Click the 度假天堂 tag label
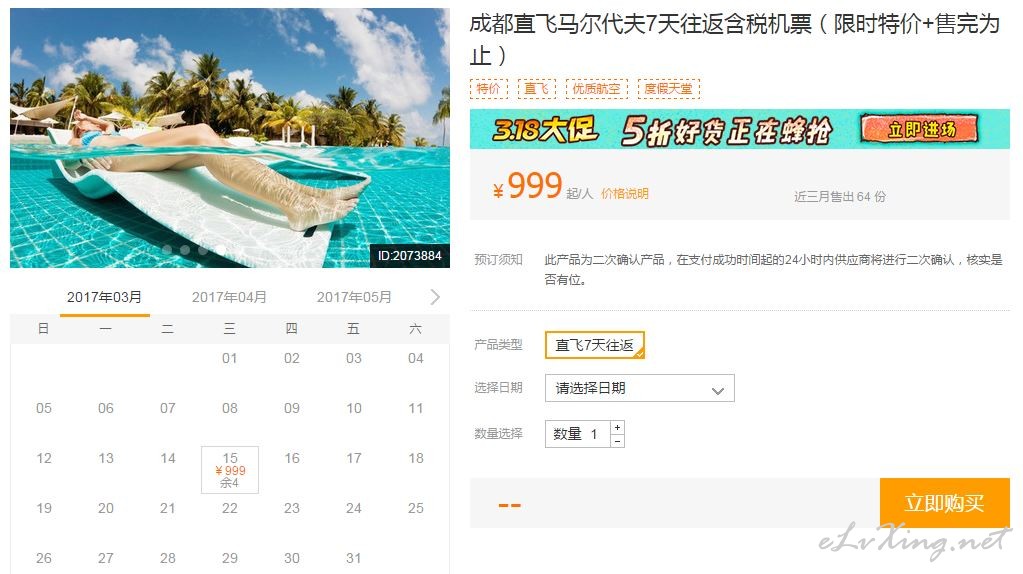 tap(668, 89)
